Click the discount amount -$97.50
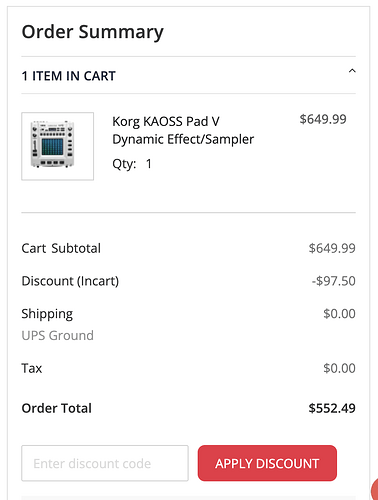The height and width of the screenshot is (500, 378). (x=334, y=281)
